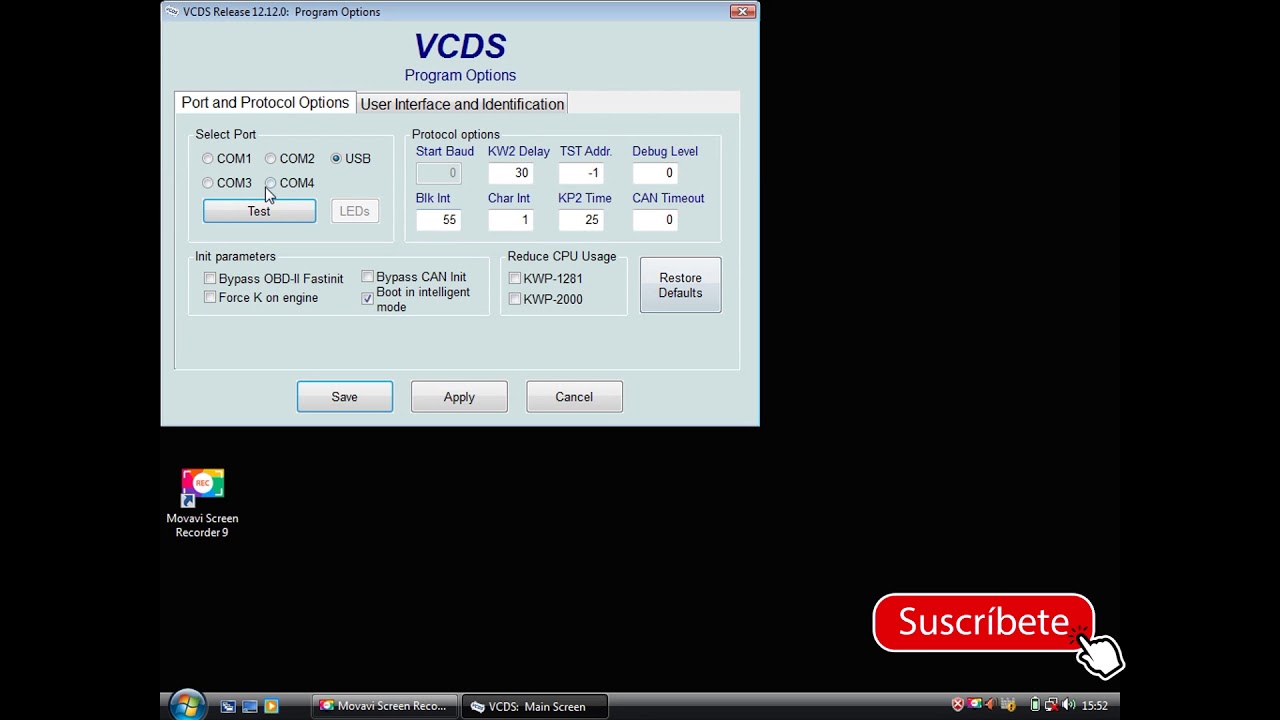This screenshot has height=720, width=1280.
Task: Enable Force K on engine checkbox
Action: point(210,298)
